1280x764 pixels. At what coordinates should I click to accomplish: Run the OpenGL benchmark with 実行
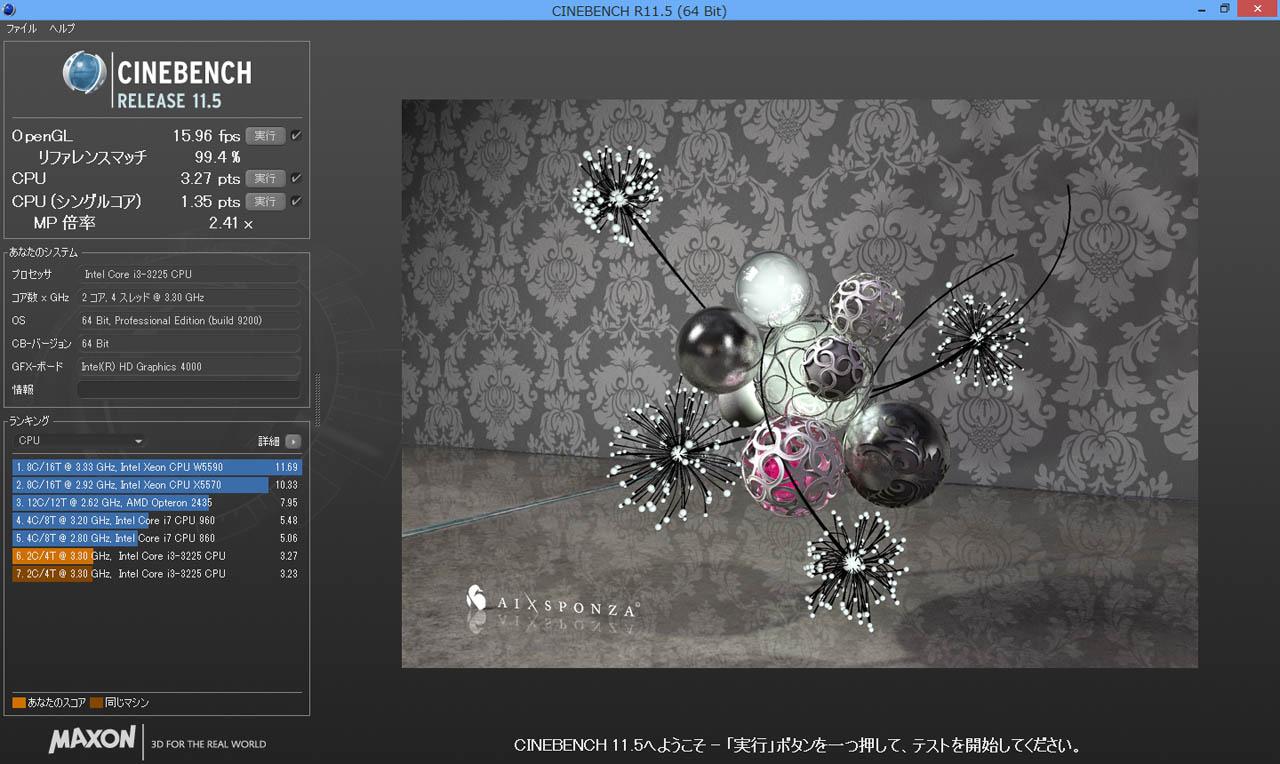(265, 136)
